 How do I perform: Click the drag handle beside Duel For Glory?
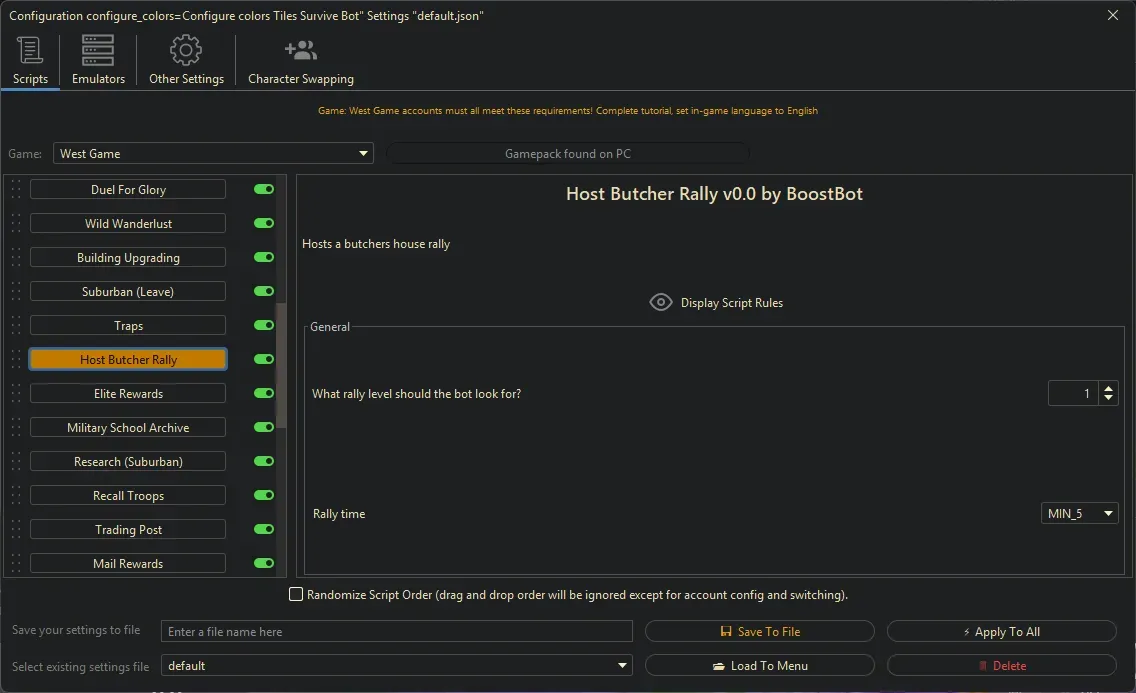tap(15, 190)
